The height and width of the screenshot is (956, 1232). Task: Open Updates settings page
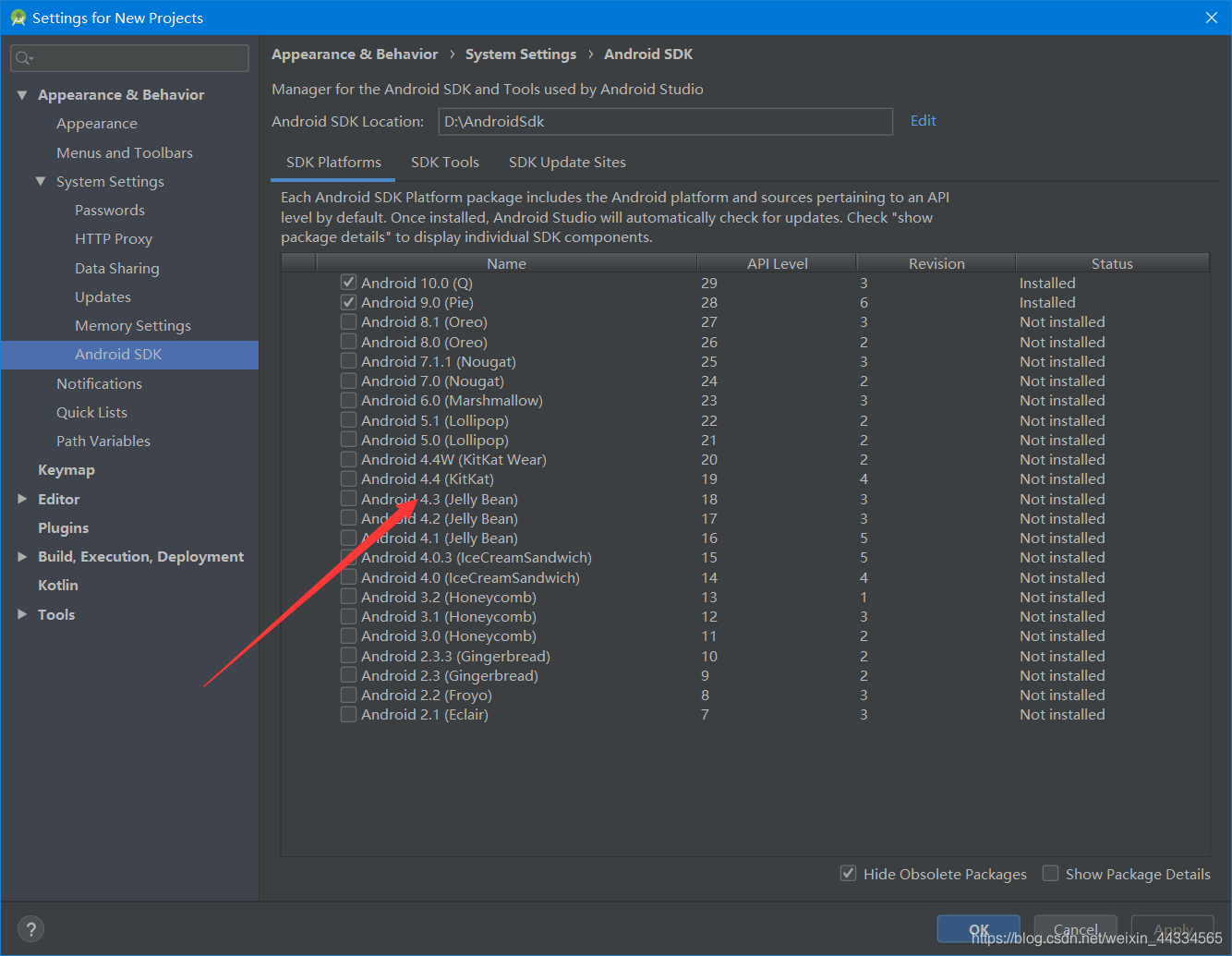point(103,297)
